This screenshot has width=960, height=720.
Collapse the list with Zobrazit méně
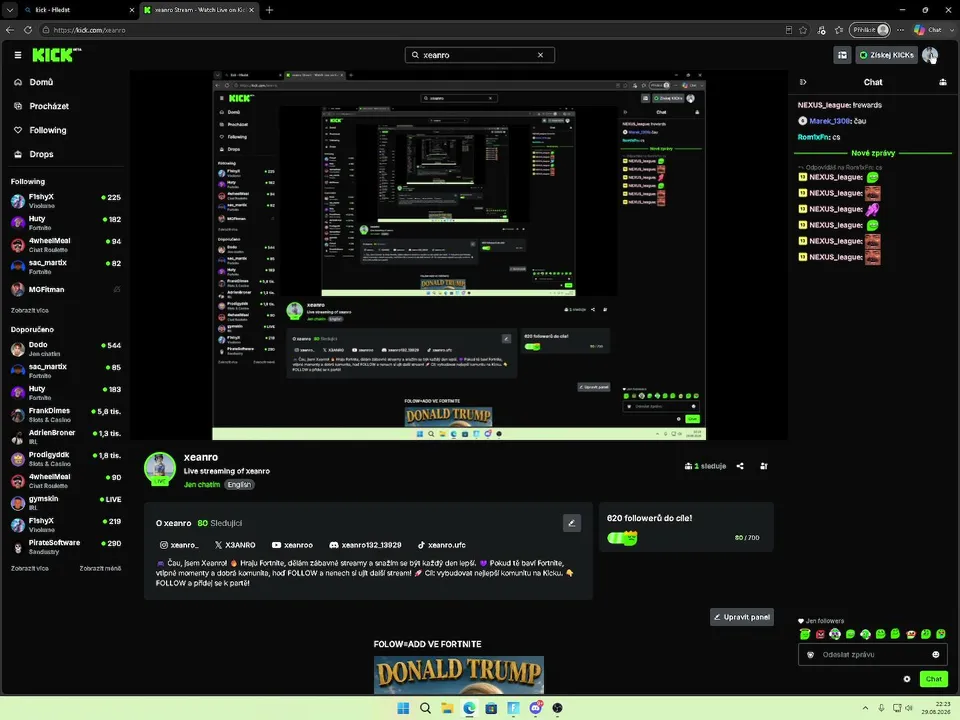[x=100, y=568]
